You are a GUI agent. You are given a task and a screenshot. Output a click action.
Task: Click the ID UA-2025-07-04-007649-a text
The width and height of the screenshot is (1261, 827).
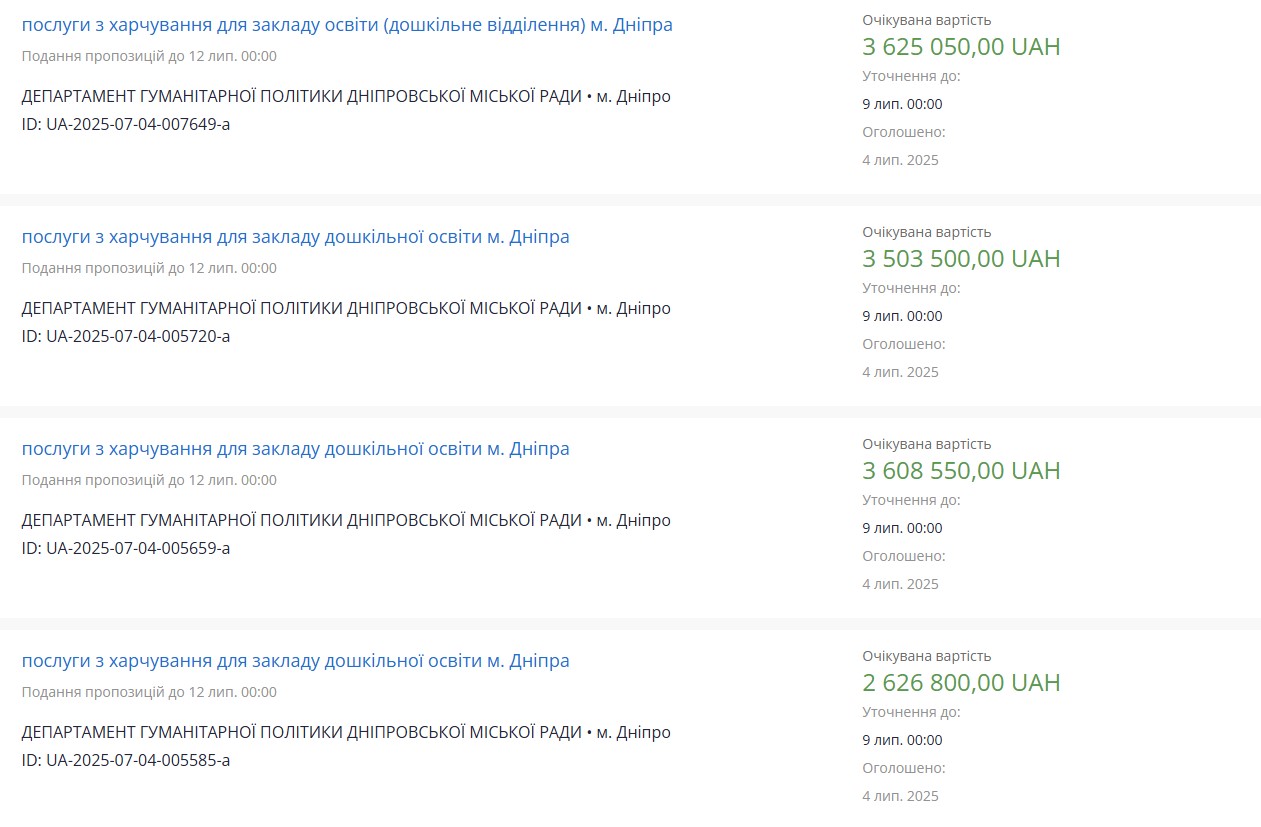tap(126, 124)
